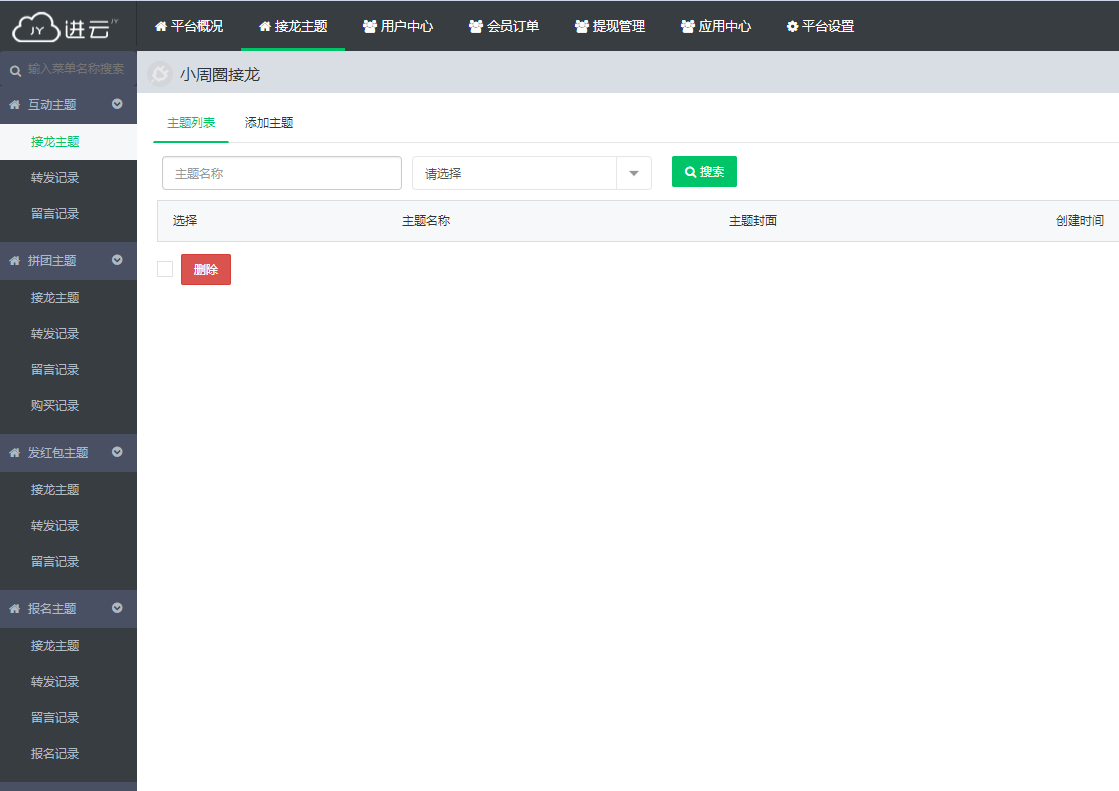The image size is (1119, 791).
Task: Open 购买记录 under 拼团主题
Action: (x=55, y=406)
